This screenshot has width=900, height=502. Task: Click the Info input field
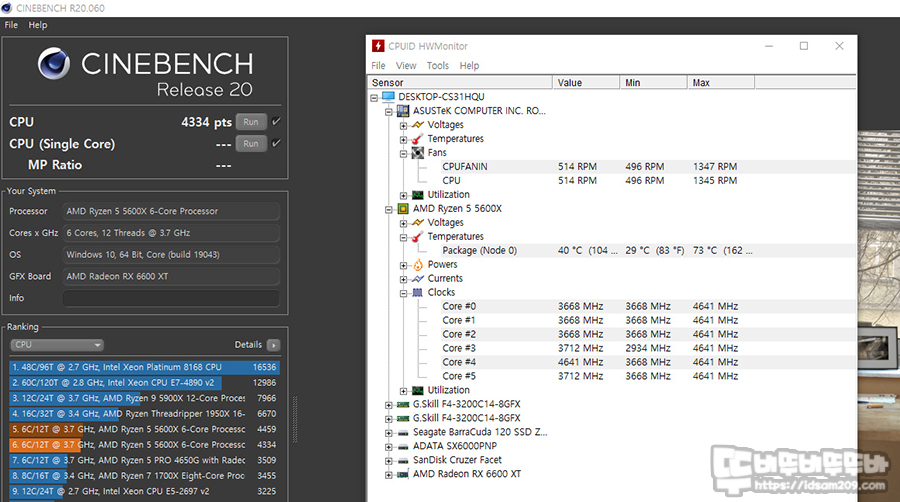tap(171, 298)
